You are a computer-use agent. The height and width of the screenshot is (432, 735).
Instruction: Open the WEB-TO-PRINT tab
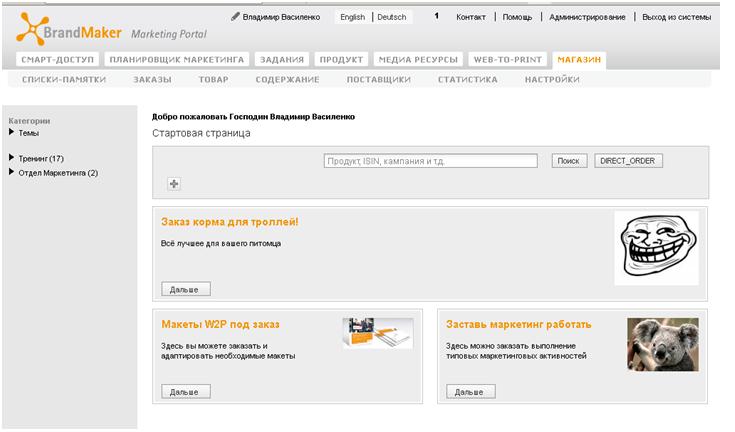click(508, 60)
